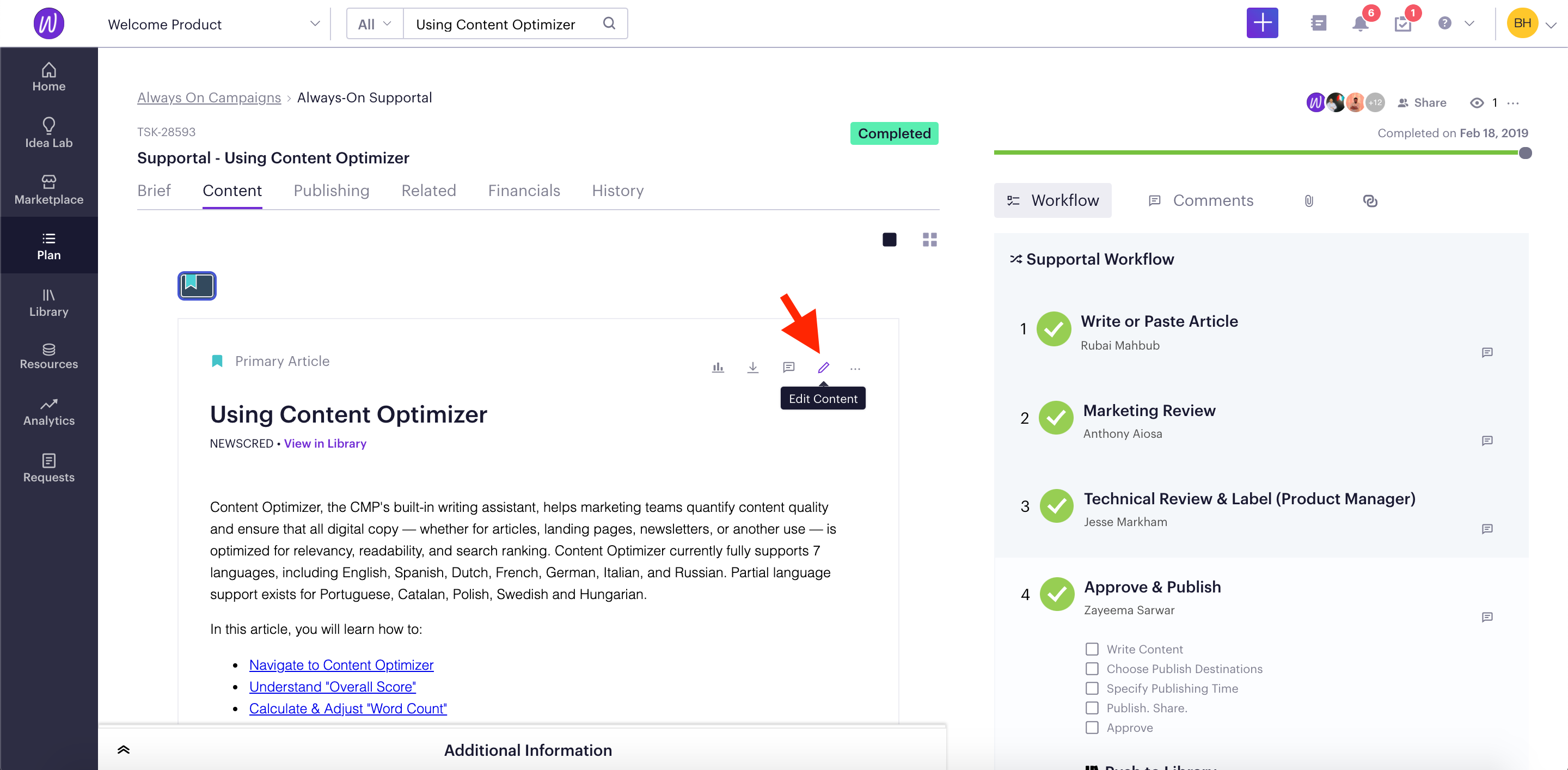
Task: Open article more options ellipsis
Action: tap(855, 368)
